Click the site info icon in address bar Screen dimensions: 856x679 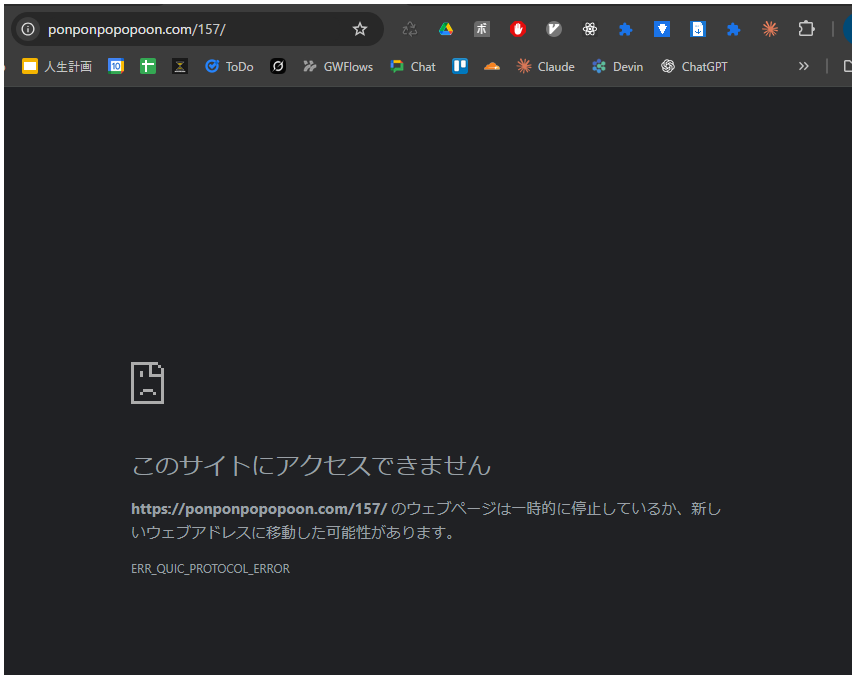27,29
